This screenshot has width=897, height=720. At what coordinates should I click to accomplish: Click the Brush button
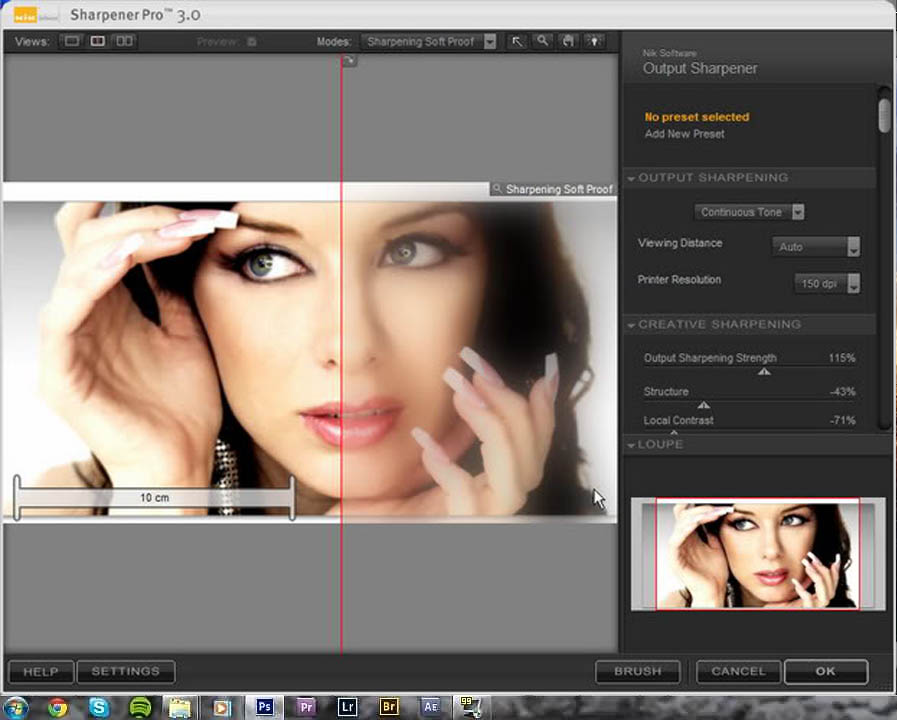pos(638,671)
